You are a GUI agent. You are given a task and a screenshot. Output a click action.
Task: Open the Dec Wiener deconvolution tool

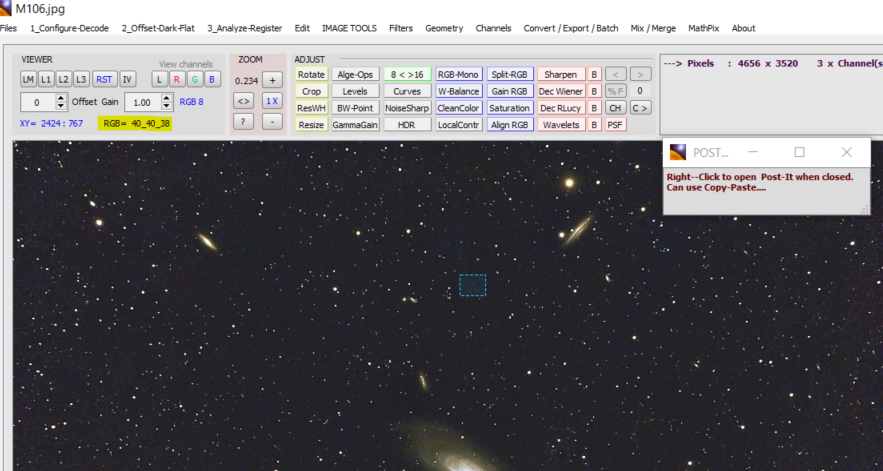pyautogui.click(x=561, y=91)
